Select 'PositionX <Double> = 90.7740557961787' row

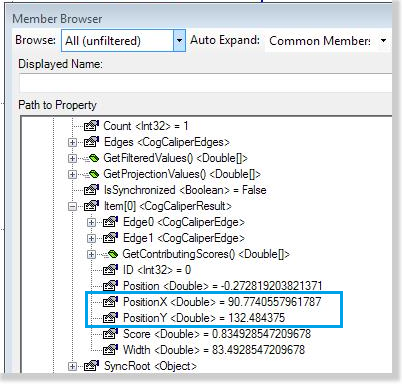point(222,302)
